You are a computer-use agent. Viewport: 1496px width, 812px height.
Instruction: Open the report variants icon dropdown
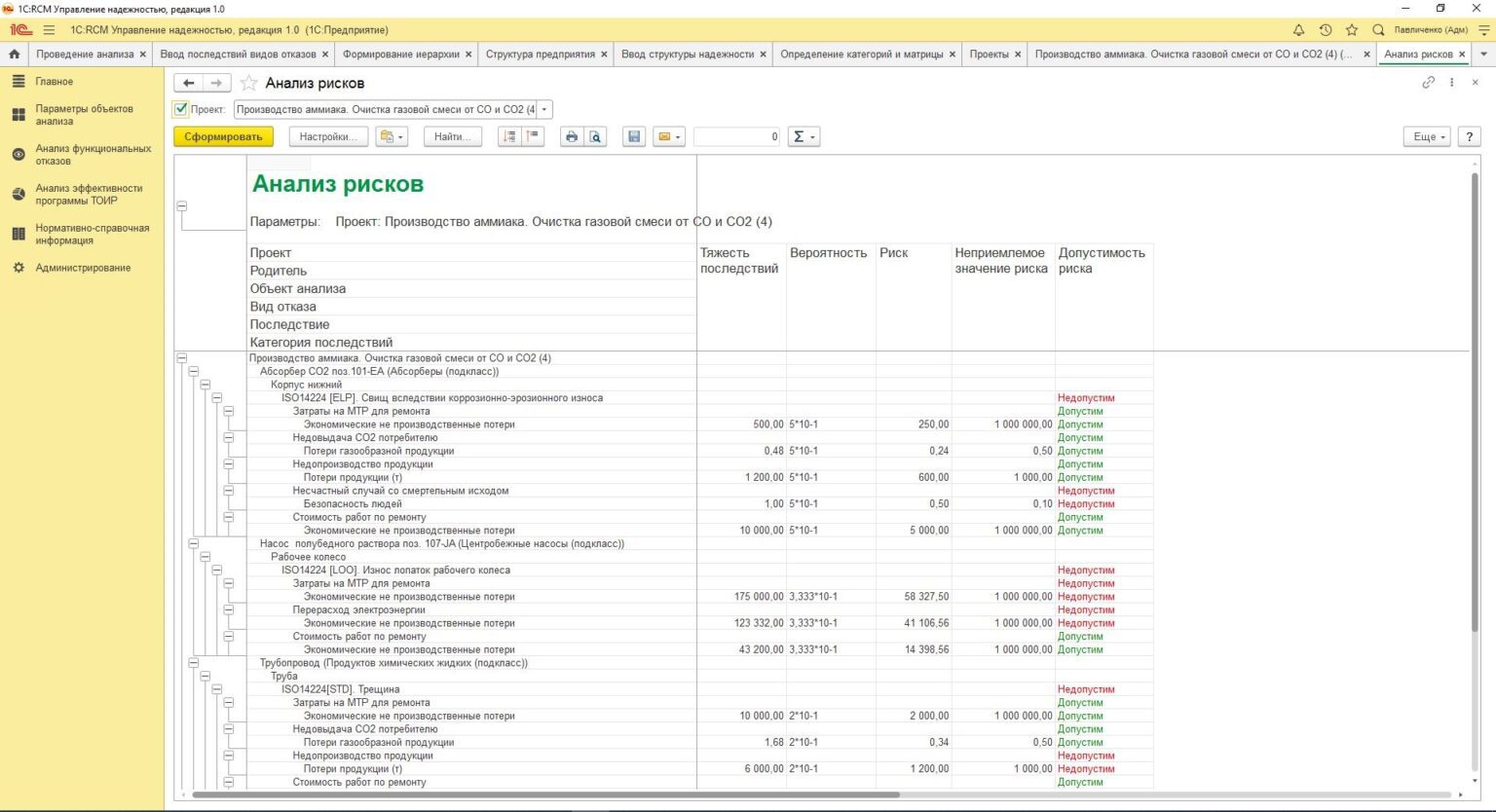[x=392, y=137]
